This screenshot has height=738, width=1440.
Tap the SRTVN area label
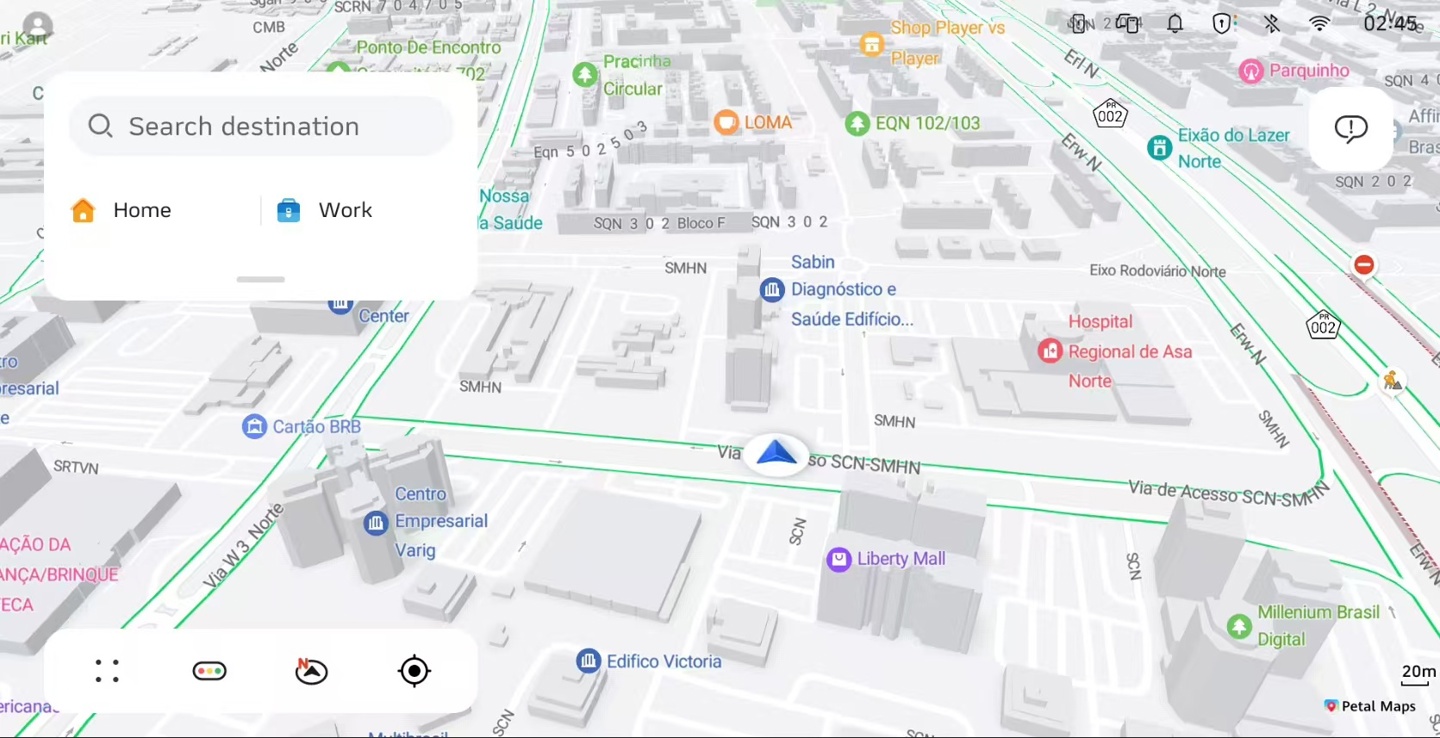[76, 467]
